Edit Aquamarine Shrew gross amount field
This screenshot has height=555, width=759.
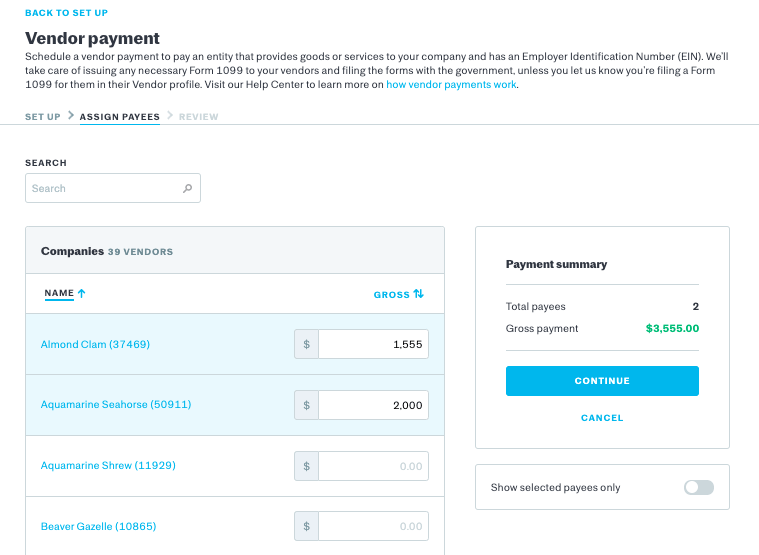point(373,466)
